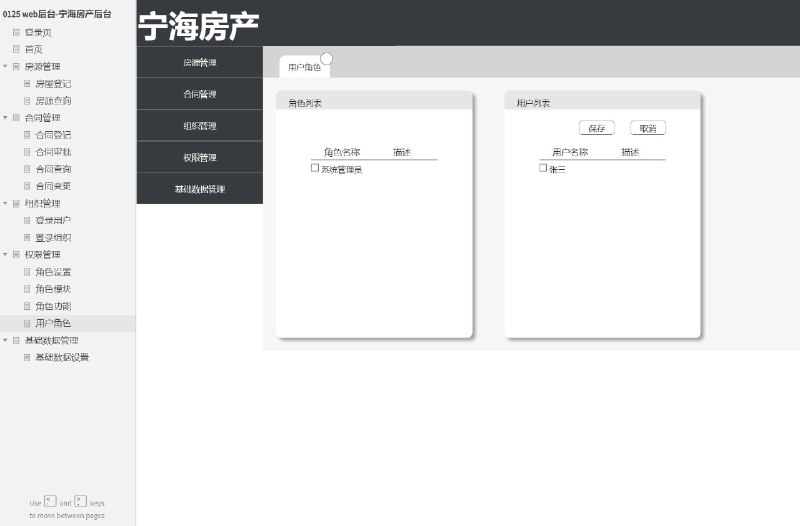Click page icon beside 登录页
The width and height of the screenshot is (800, 526).
point(16,32)
